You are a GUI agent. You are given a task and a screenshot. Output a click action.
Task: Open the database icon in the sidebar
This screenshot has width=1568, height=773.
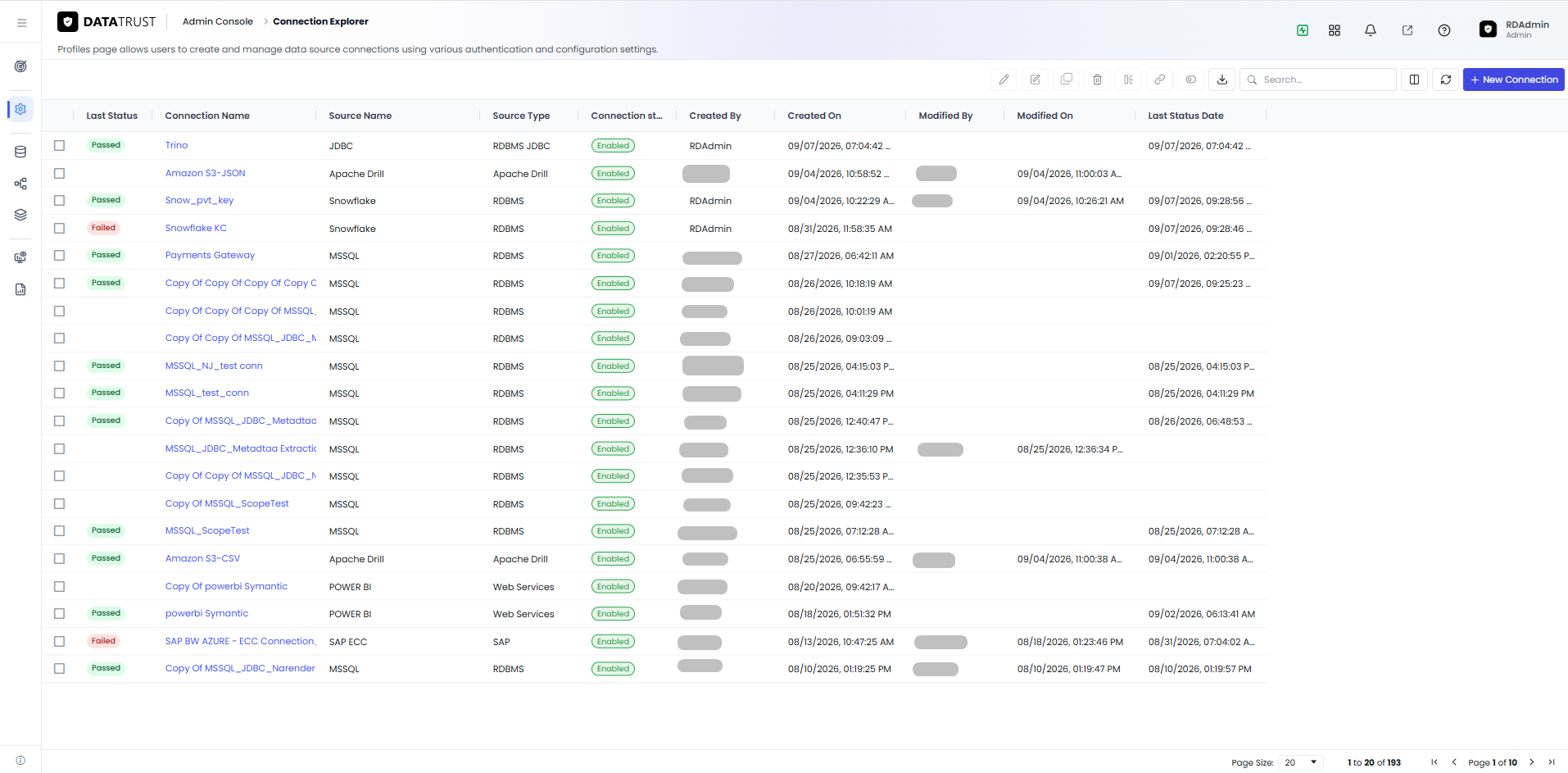point(20,152)
